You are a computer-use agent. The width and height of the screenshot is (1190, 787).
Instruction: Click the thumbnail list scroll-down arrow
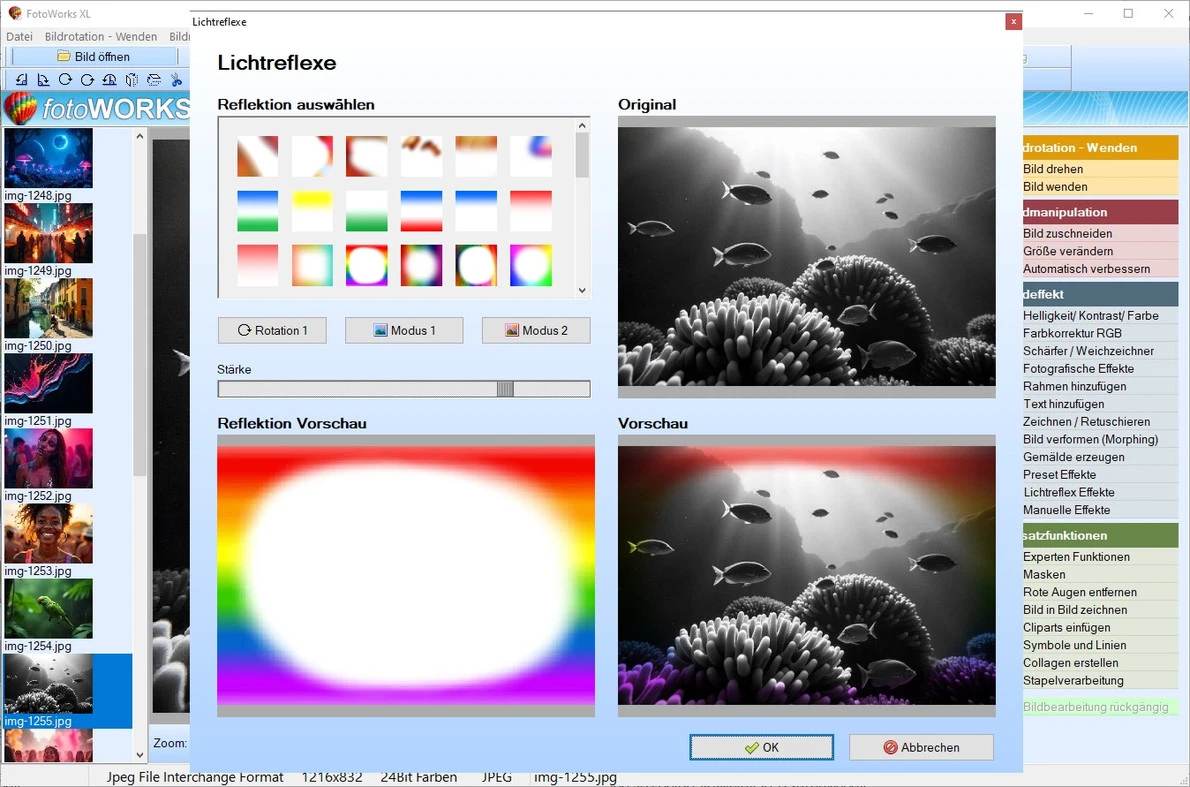tap(140, 755)
